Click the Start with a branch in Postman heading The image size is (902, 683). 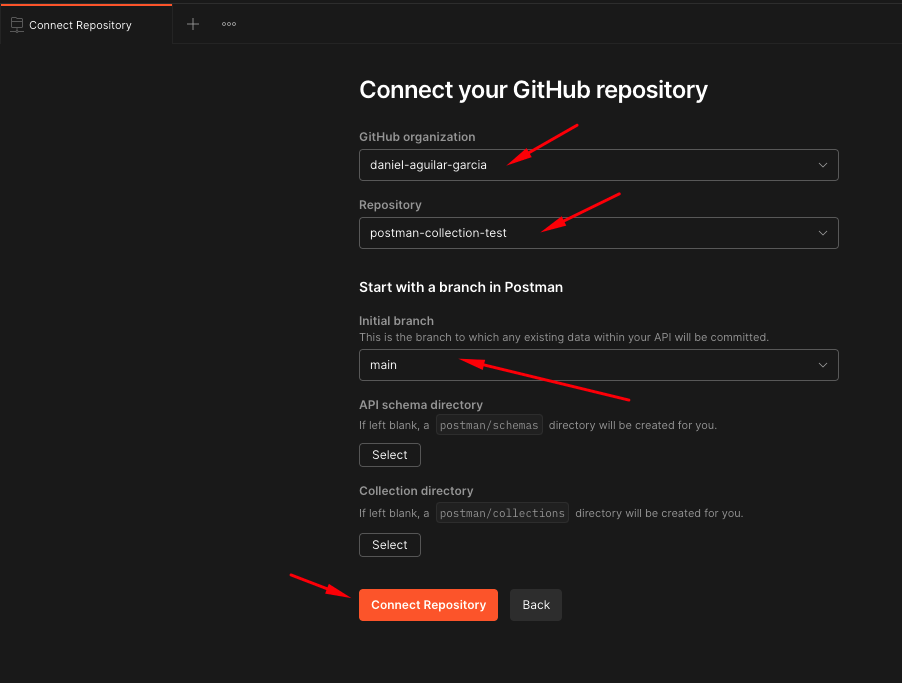[x=461, y=287]
